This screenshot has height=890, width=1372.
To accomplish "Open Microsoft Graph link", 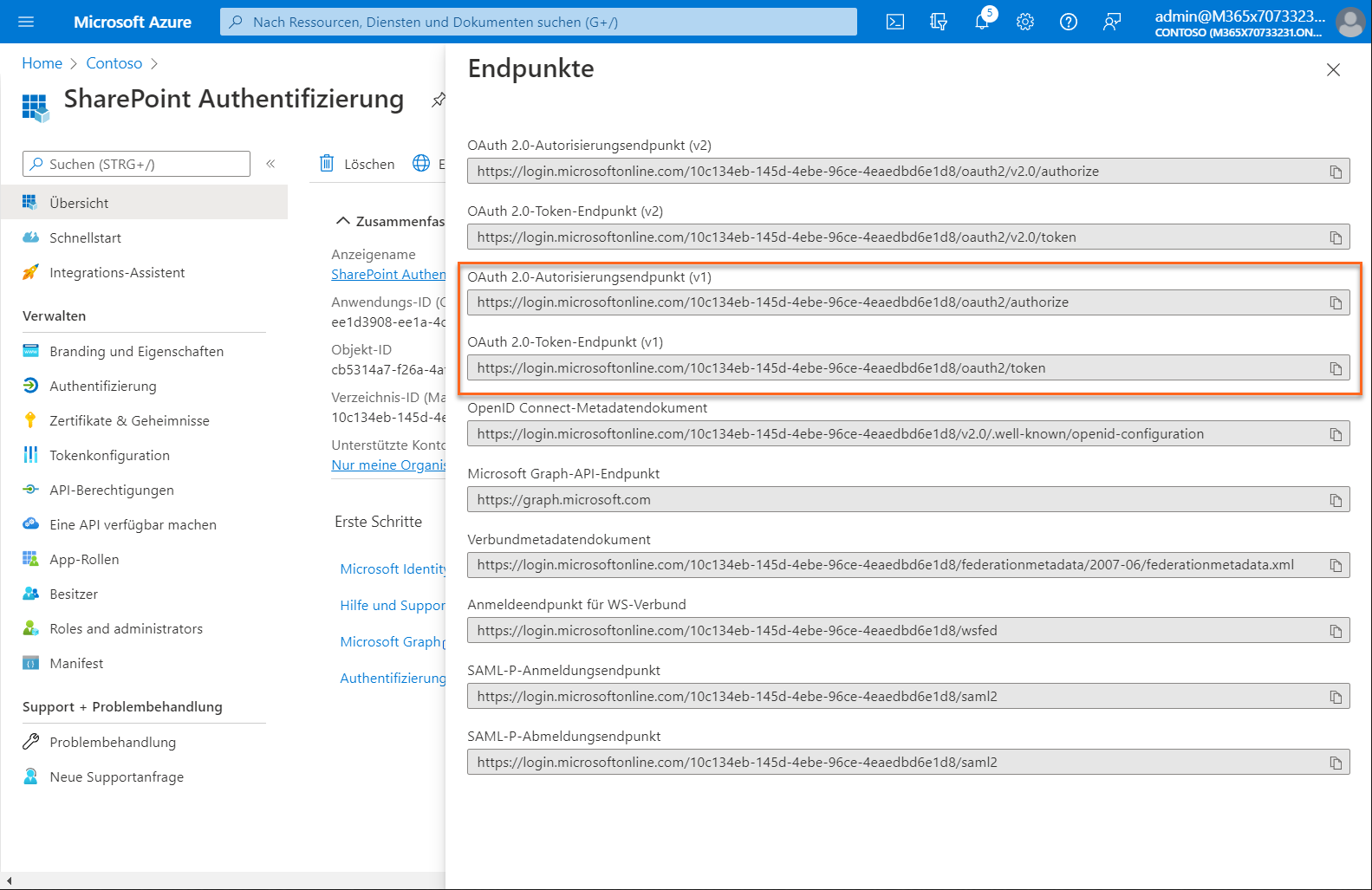I will pos(393,641).
